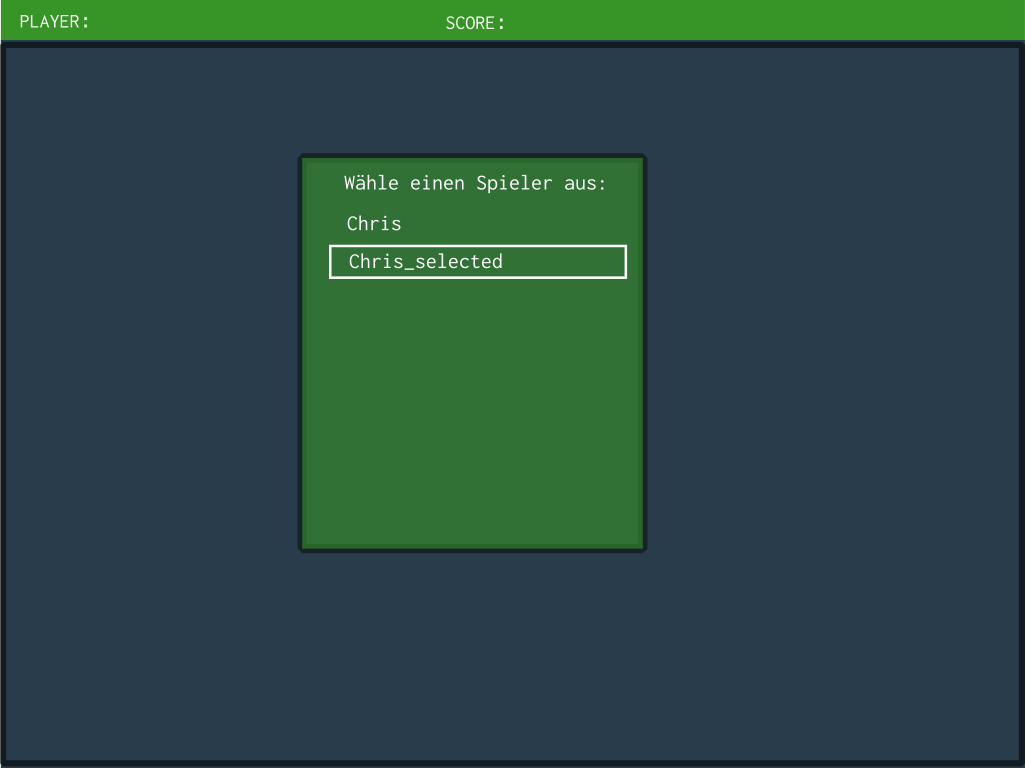This screenshot has width=1025, height=768.
Task: Click the word 'Wähle' in dialog title
Action: [371, 184]
